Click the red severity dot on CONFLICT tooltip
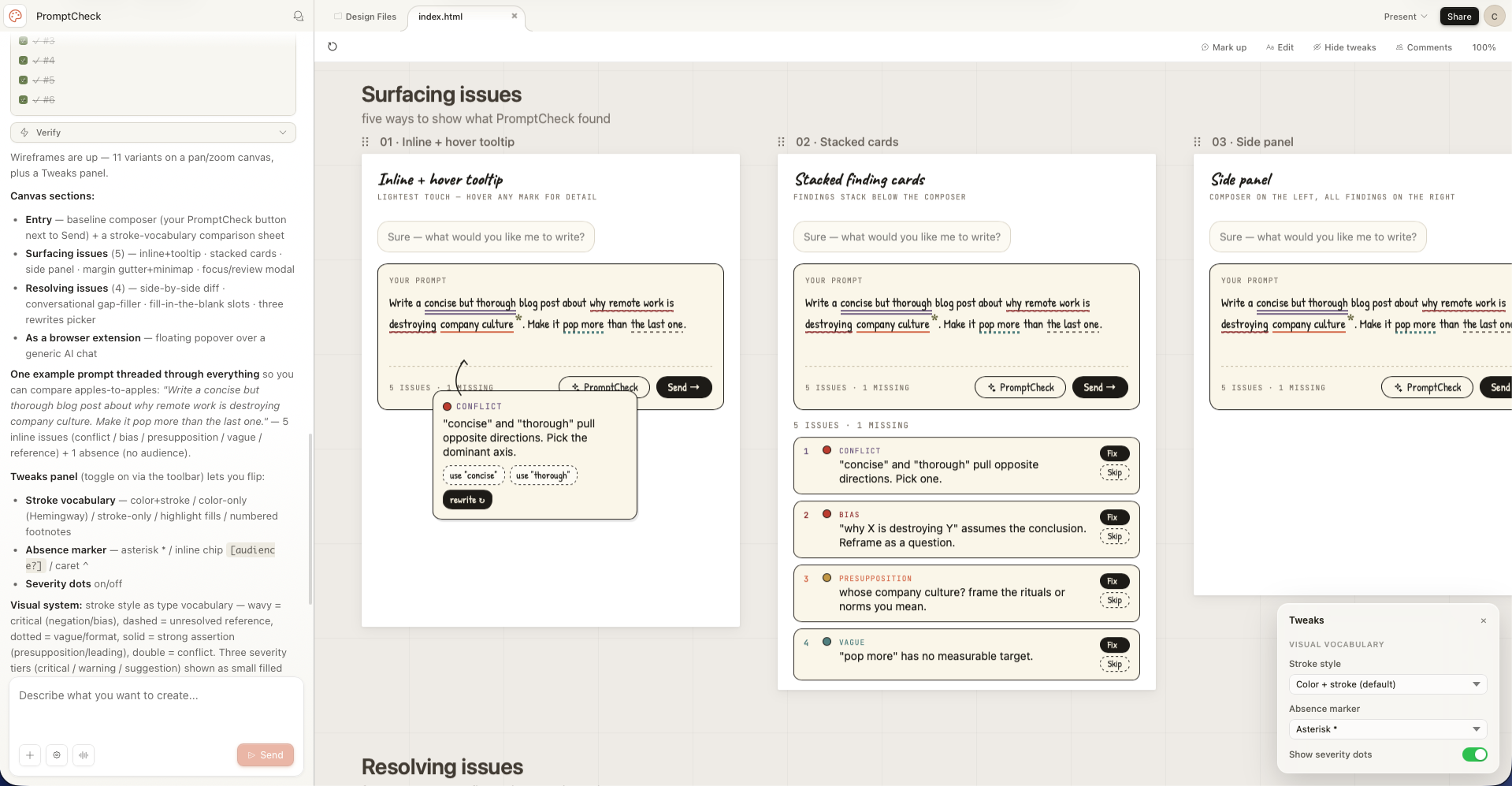The image size is (1512, 786). pyautogui.click(x=448, y=407)
